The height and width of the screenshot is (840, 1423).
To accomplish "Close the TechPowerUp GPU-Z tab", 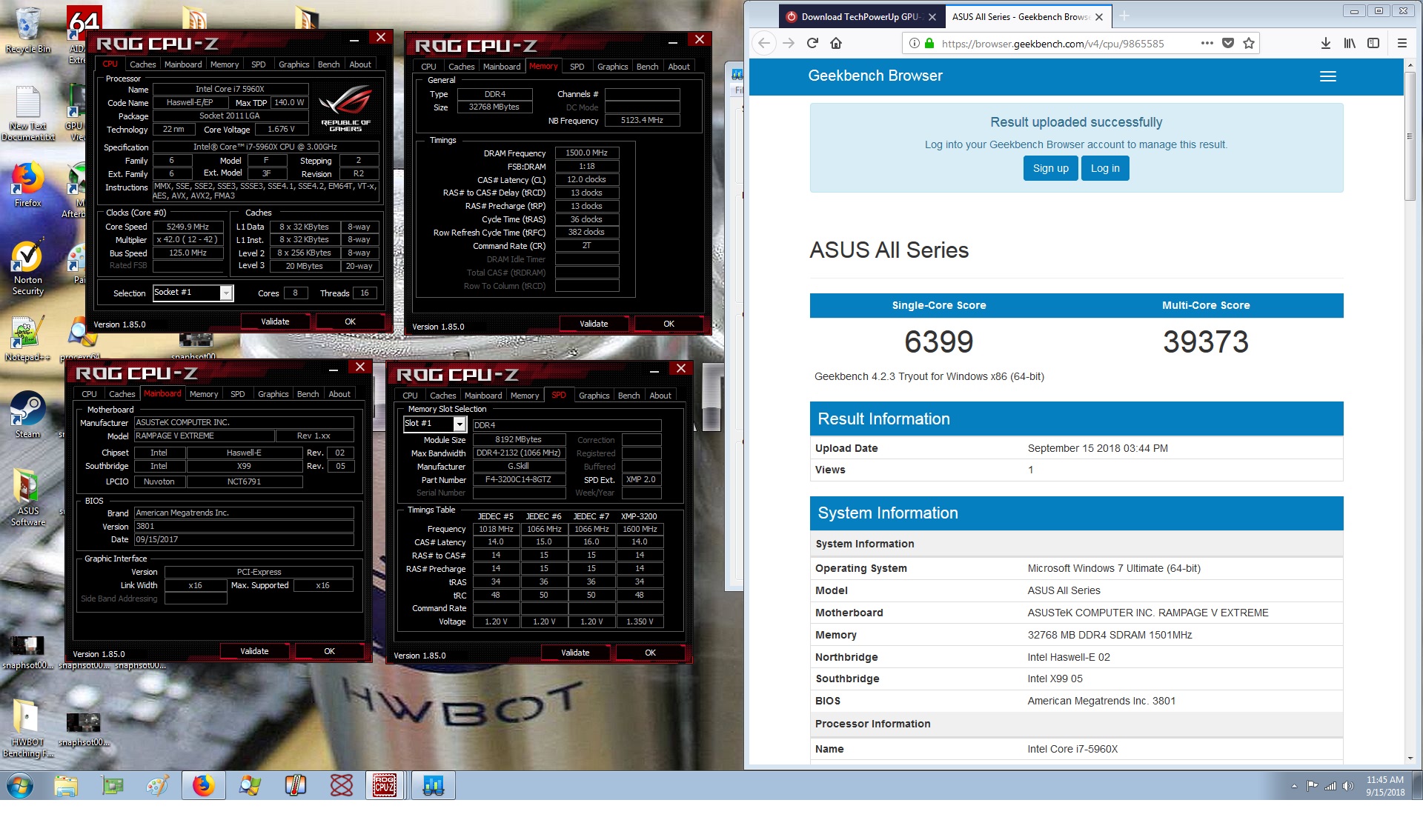I will [x=932, y=16].
